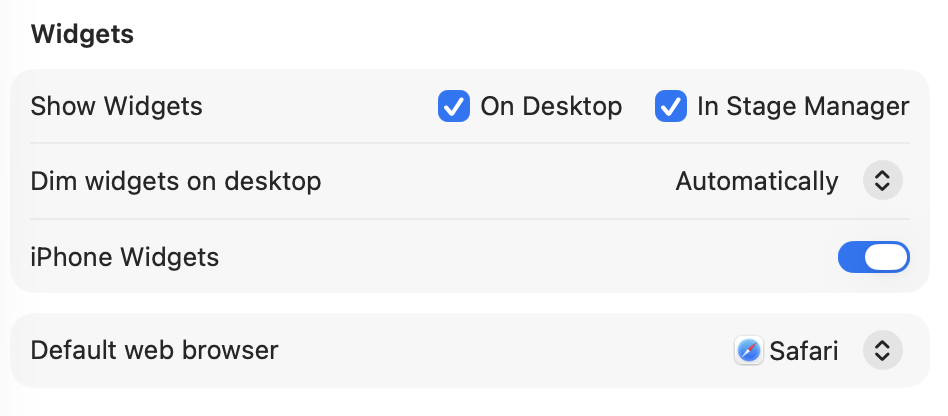Click the On Desktop label text
Viewport: 948px width, 416px height.
click(551, 106)
